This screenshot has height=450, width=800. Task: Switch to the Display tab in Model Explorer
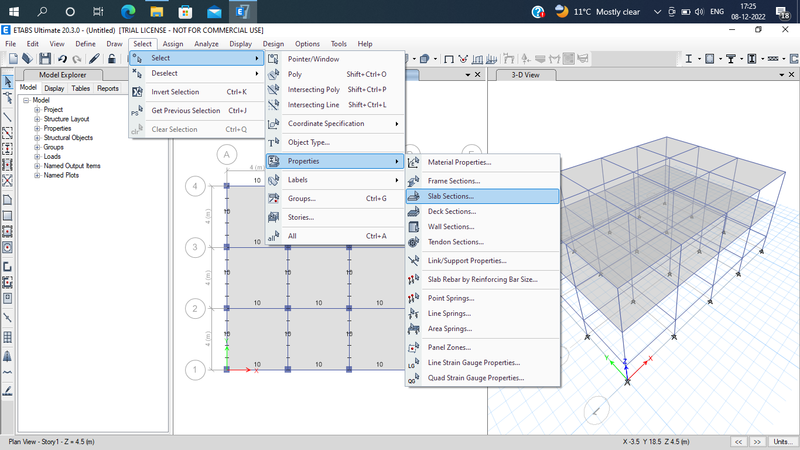click(x=54, y=88)
